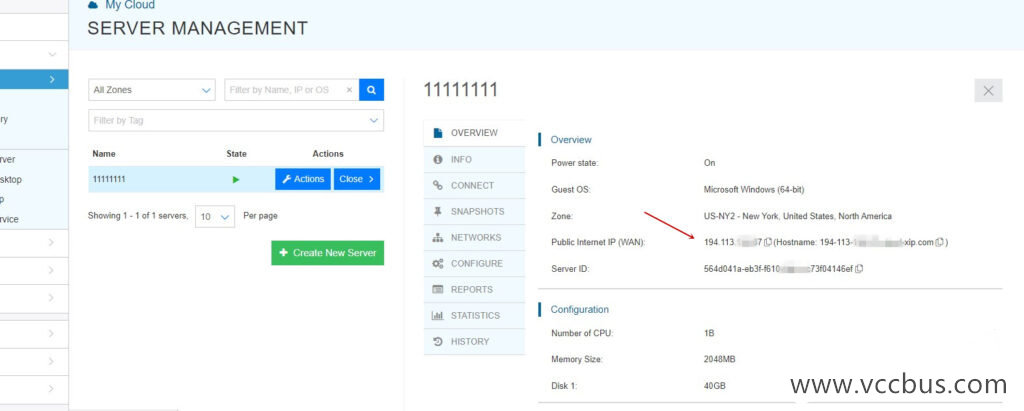
Task: Focus the Filter by Name, IP or OS field
Action: [285, 90]
